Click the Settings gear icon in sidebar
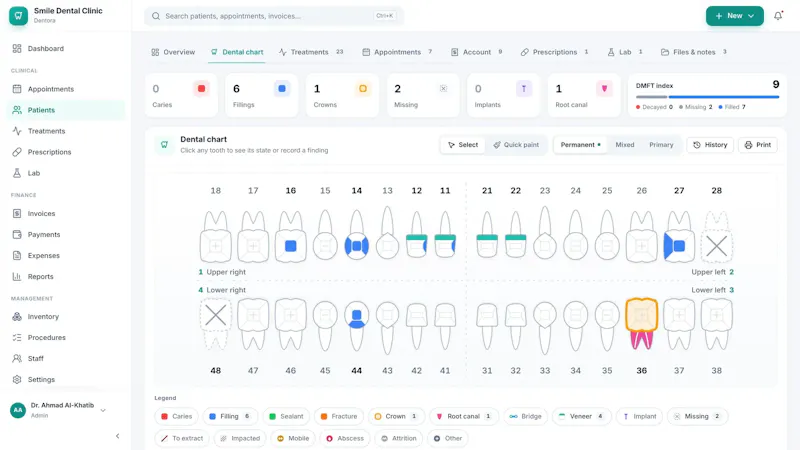This screenshot has height=450, width=800. click(x=17, y=380)
